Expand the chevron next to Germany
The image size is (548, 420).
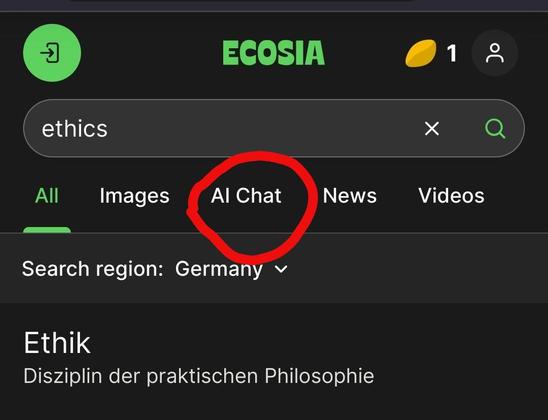tap(281, 269)
